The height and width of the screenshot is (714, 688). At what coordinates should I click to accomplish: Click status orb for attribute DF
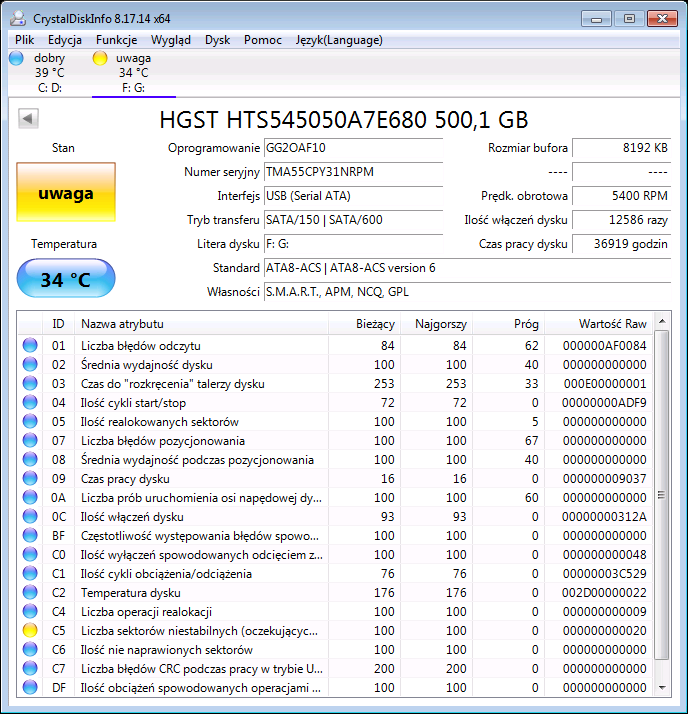[x=30, y=687]
